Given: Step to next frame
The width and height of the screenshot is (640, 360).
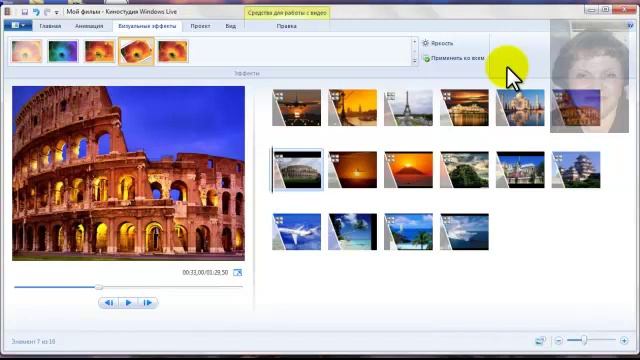Looking at the screenshot, I should tap(148, 303).
